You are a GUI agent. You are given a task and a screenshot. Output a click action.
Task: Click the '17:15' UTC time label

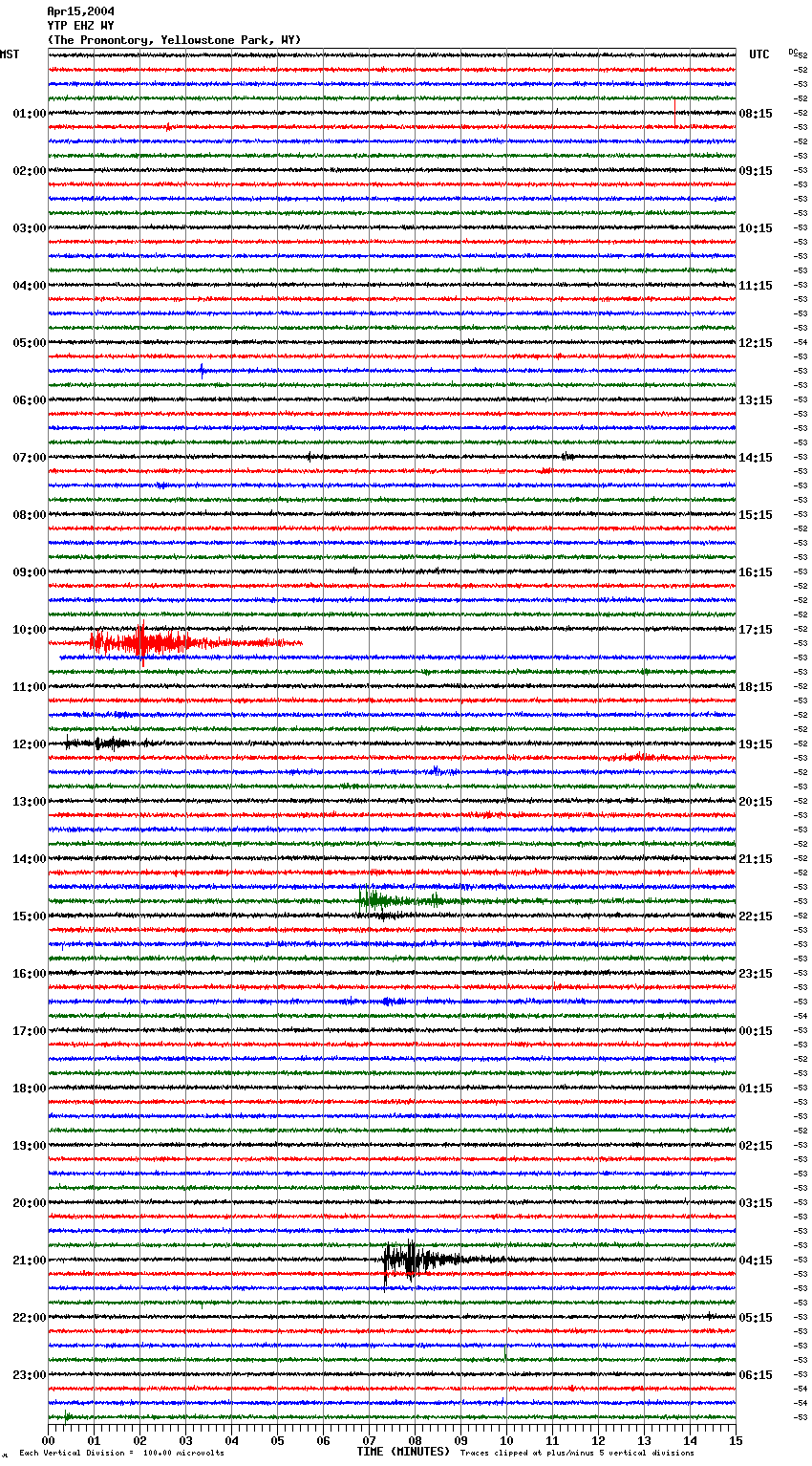tap(756, 630)
